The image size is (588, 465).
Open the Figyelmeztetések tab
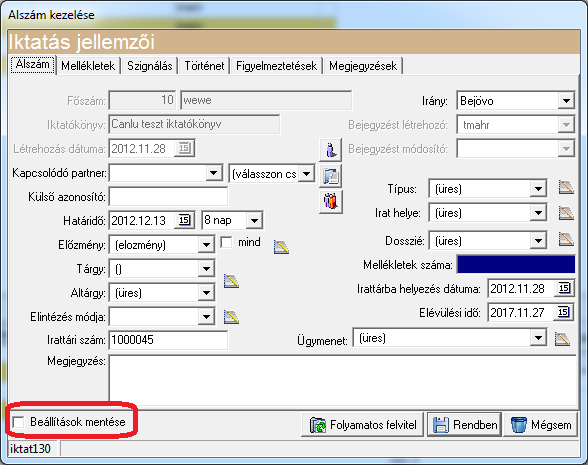point(276,66)
